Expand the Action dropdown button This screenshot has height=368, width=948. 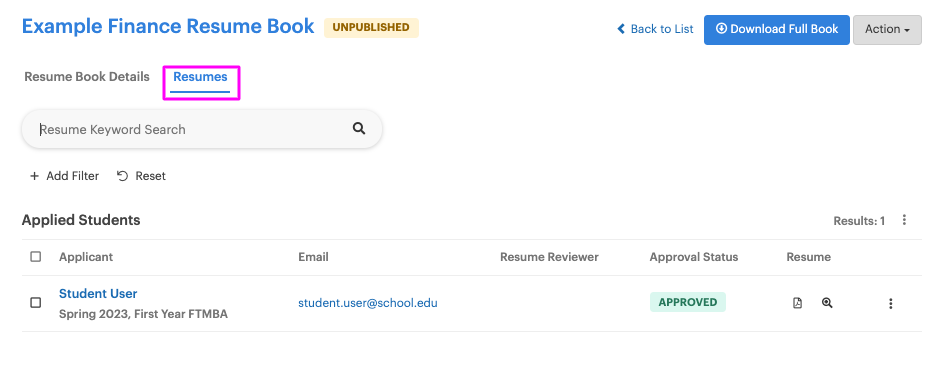(x=887, y=30)
